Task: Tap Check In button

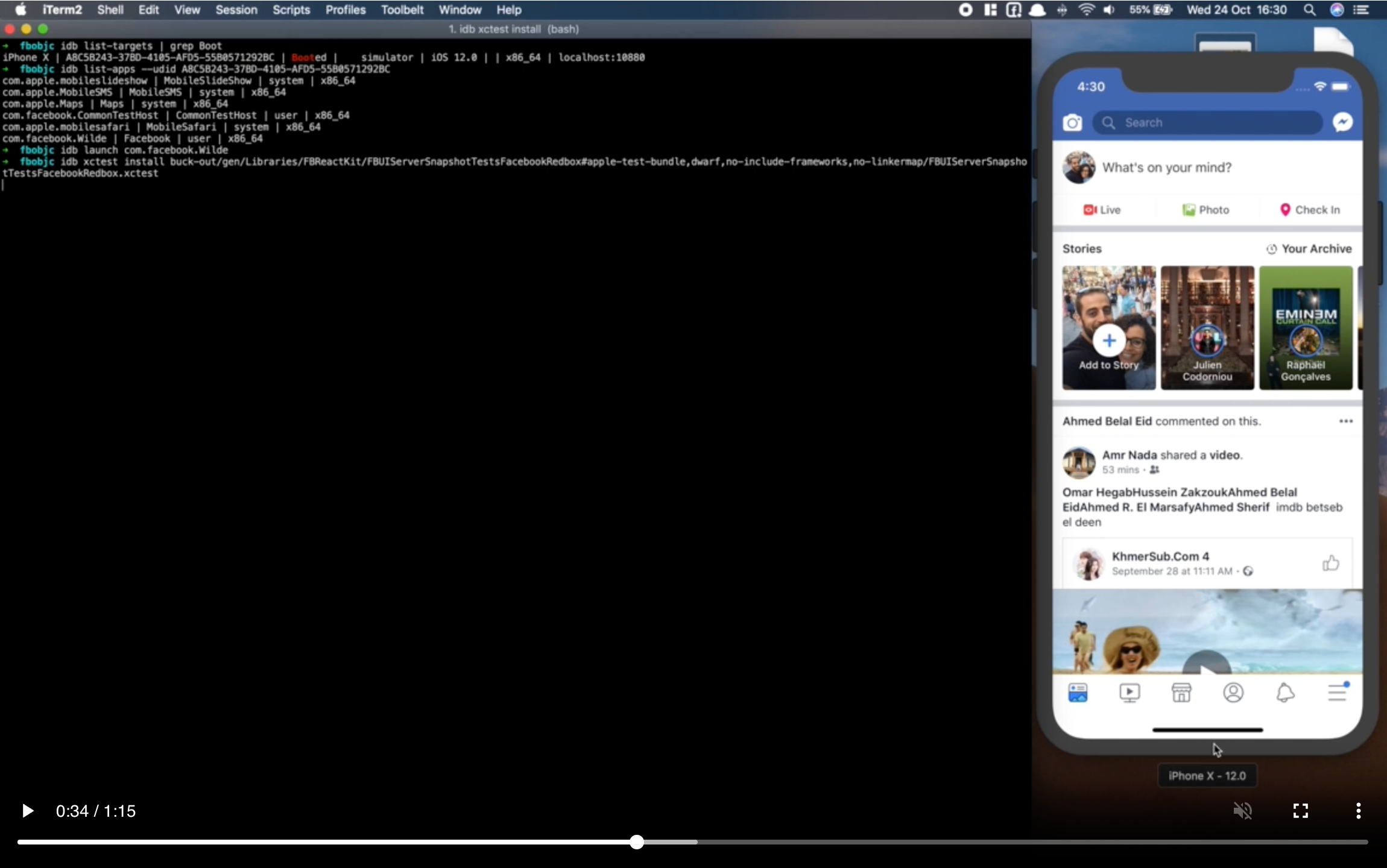Action: tap(1310, 210)
